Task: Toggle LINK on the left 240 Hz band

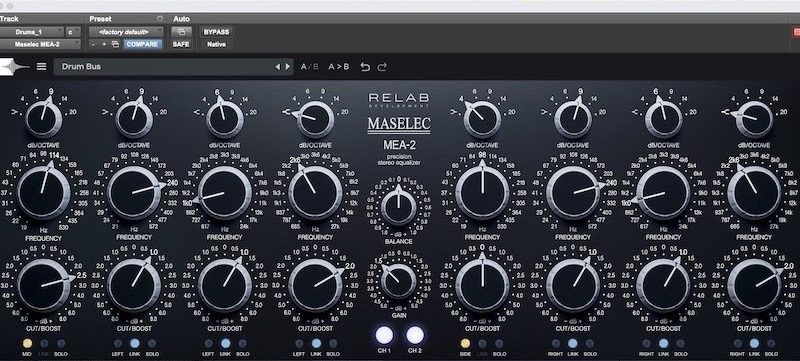Action: tap(135, 344)
